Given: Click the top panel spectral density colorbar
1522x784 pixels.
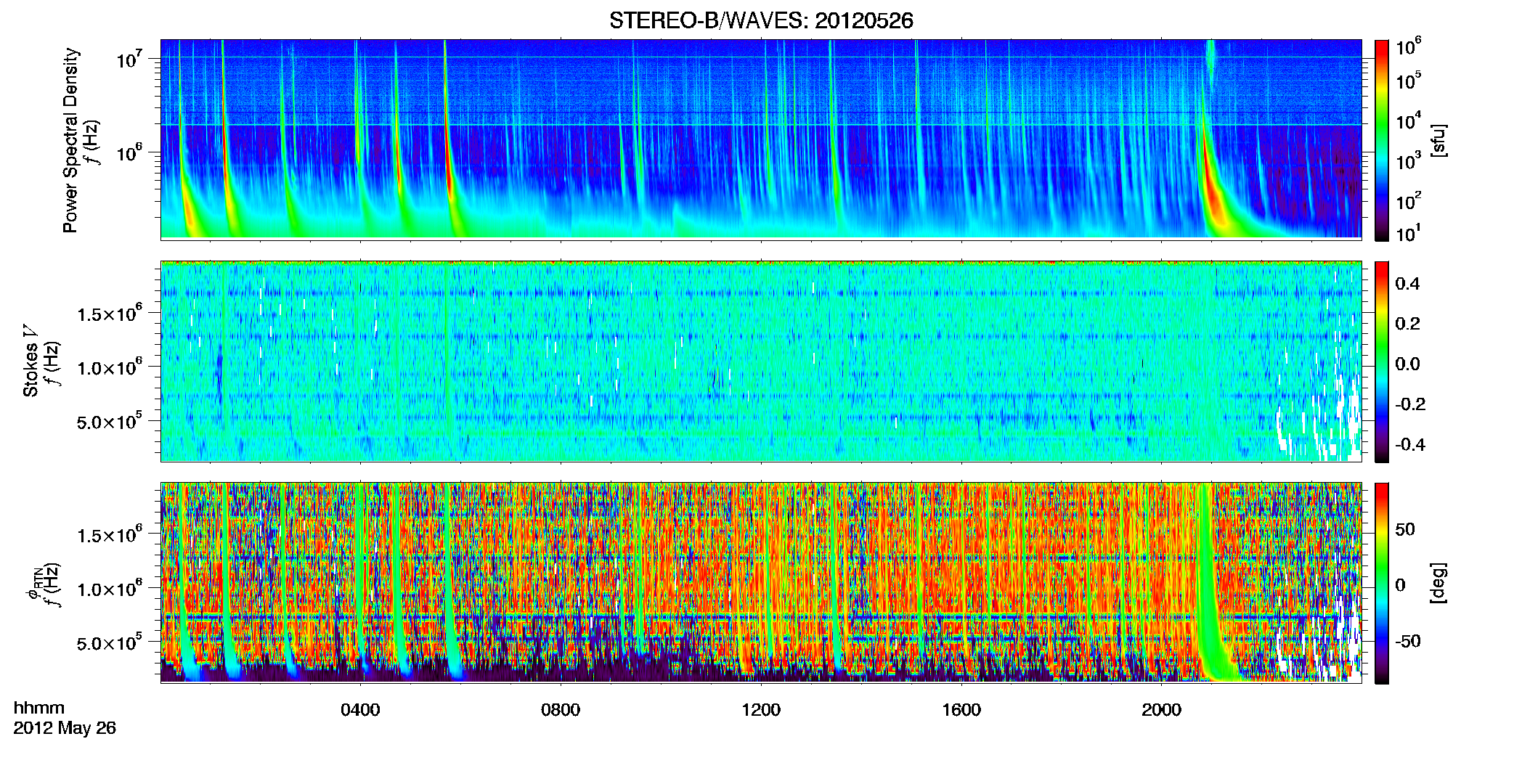Looking at the screenshot, I should point(1382,140).
